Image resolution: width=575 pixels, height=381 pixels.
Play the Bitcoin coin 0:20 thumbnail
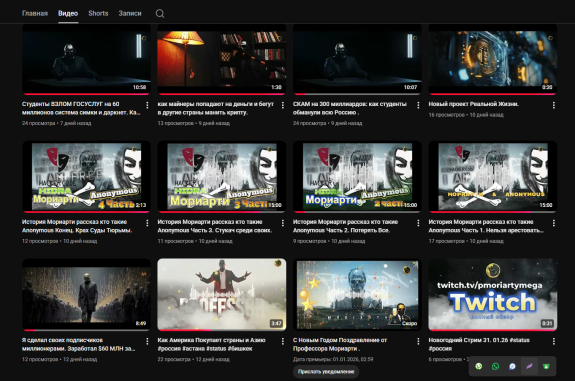point(492,59)
